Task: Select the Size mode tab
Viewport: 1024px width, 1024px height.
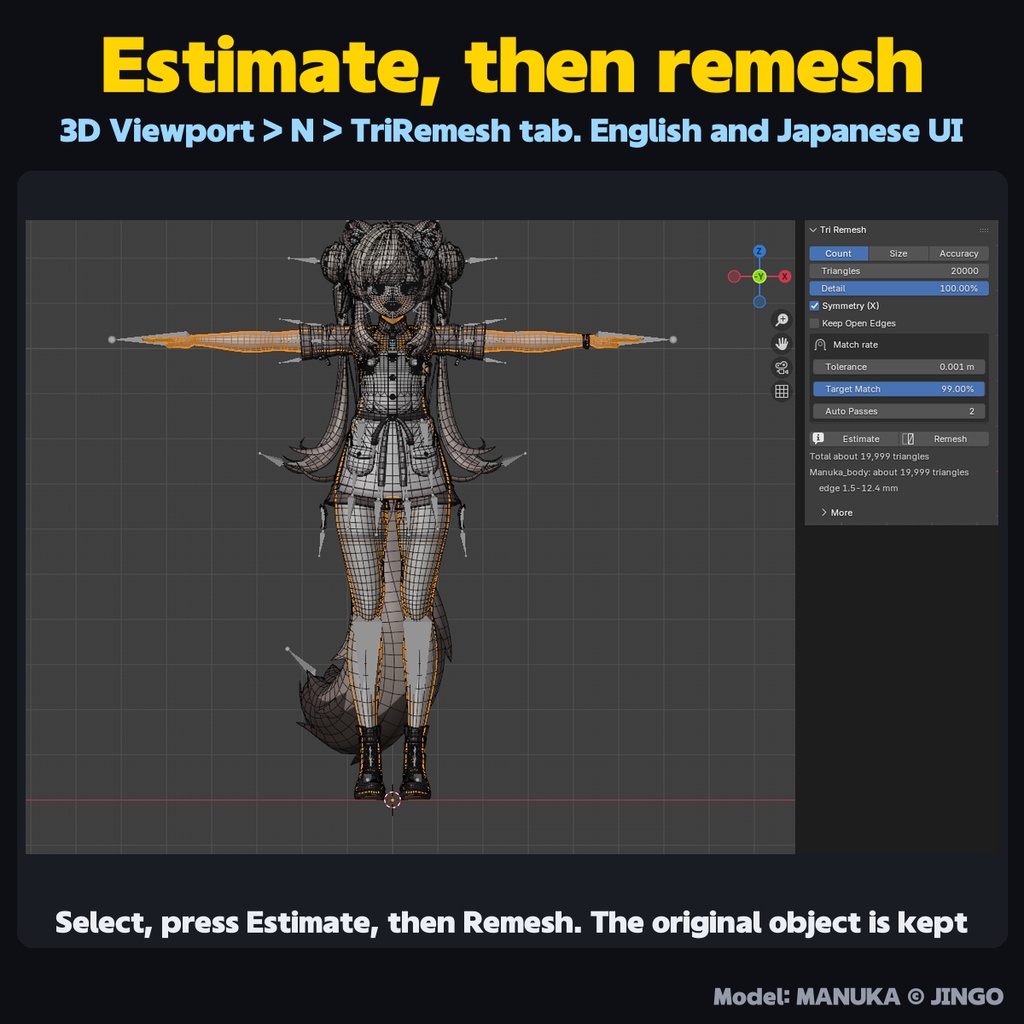Action: 899,253
